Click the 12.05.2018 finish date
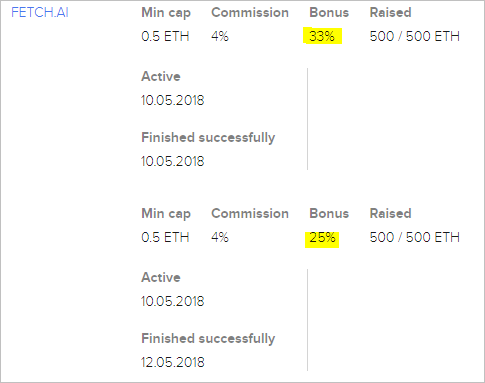This screenshot has width=485, height=383. click(173, 362)
